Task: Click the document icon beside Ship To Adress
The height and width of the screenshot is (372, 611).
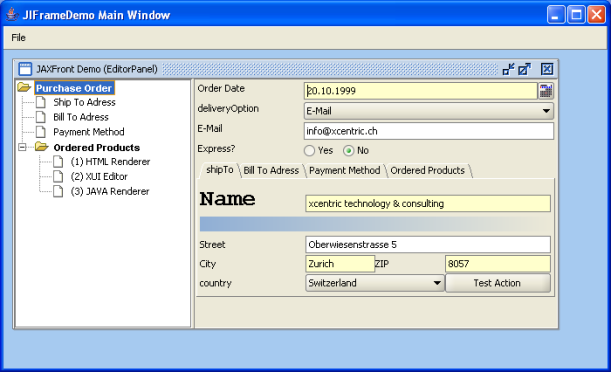Action: [x=41, y=102]
